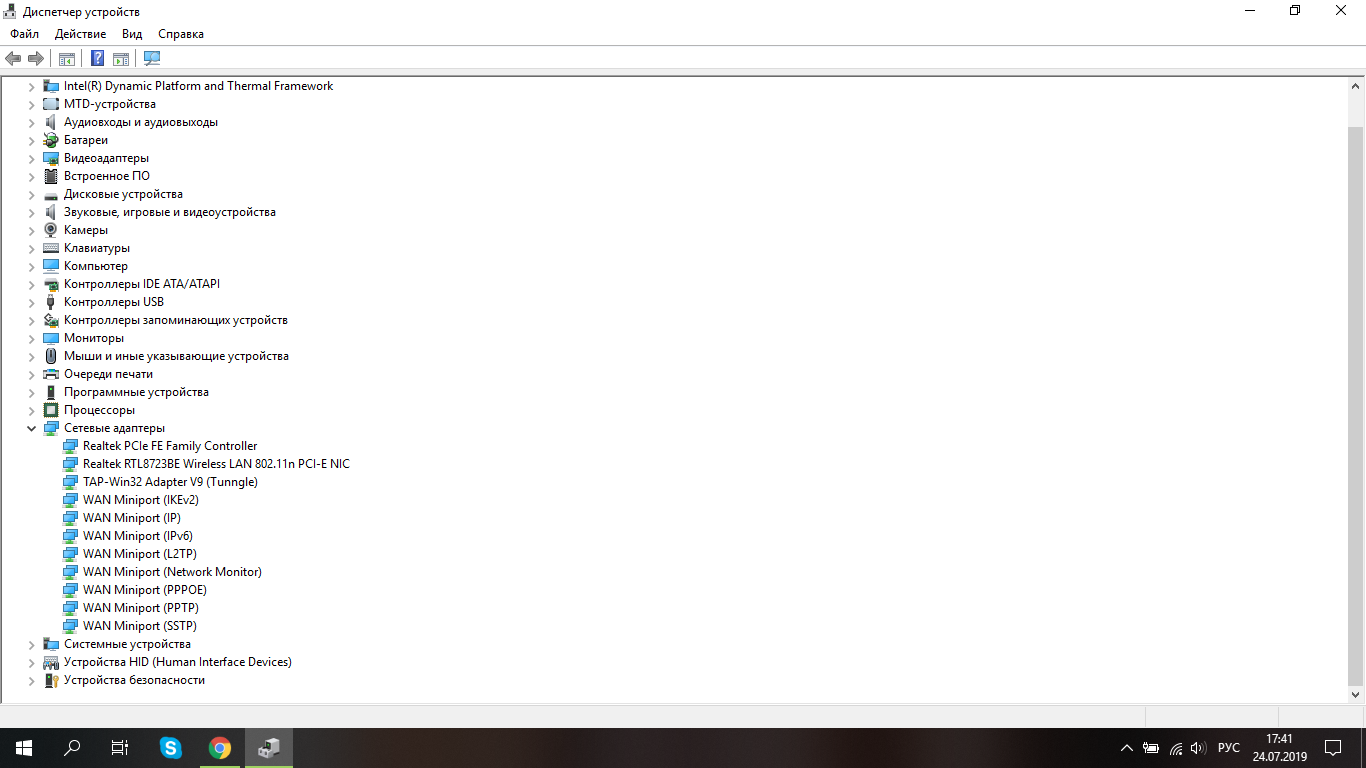Screen dimensions: 1366x768
Task: Open the taskbar Search magnifier
Action: coord(72,747)
